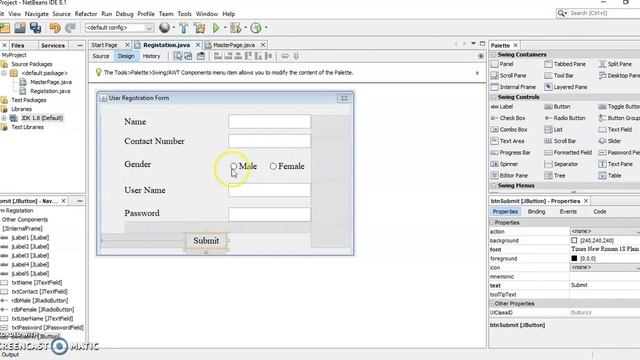Image resolution: width=640 pixels, height=360 pixels.
Task: Run the project with green play icon
Action: (x=216, y=28)
